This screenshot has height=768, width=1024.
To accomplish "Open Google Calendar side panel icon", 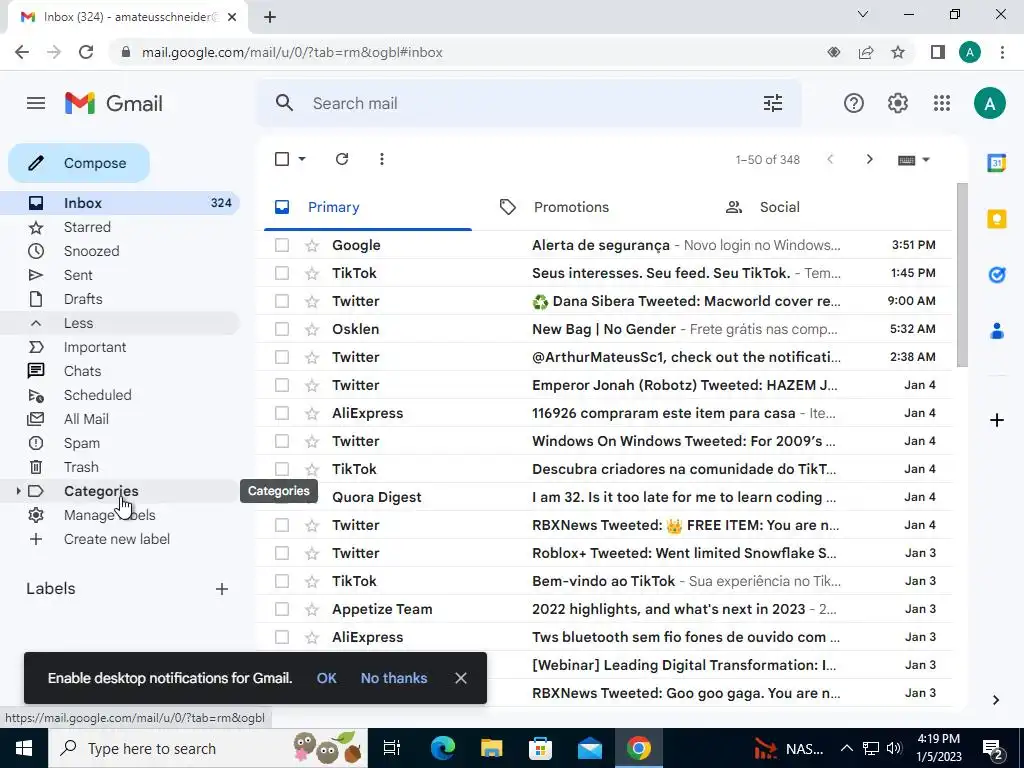I will tap(997, 163).
